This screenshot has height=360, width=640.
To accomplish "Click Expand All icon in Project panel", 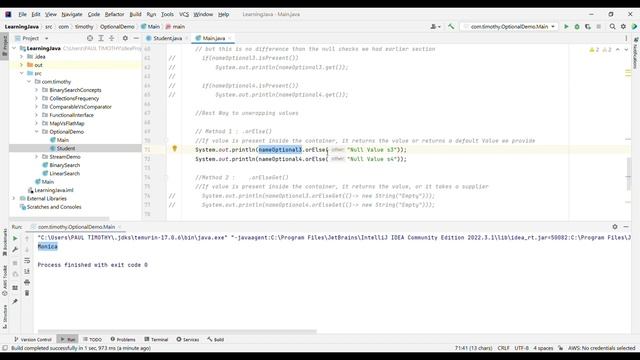I will pos(101,38).
